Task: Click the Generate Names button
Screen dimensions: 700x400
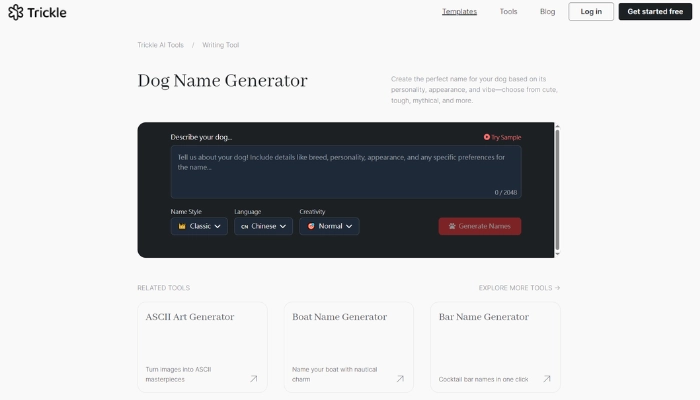Action: [479, 226]
